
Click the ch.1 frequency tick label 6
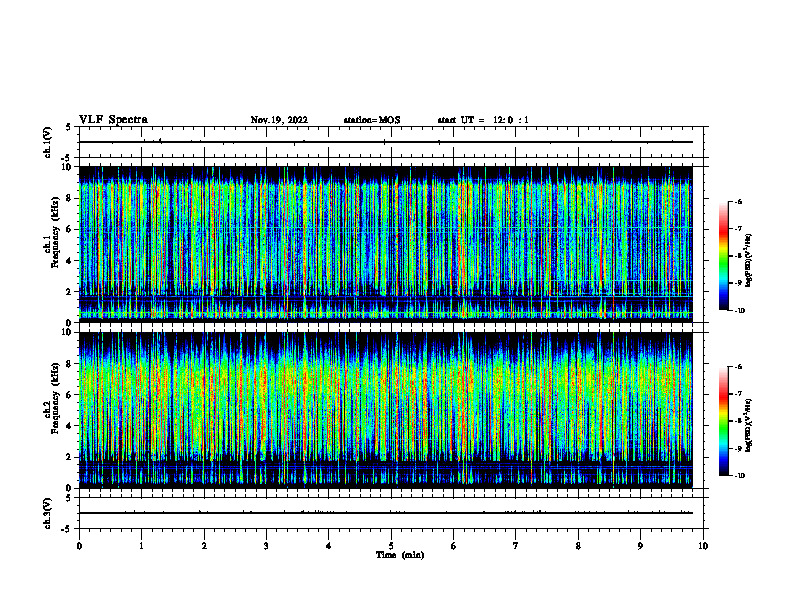tap(69, 230)
